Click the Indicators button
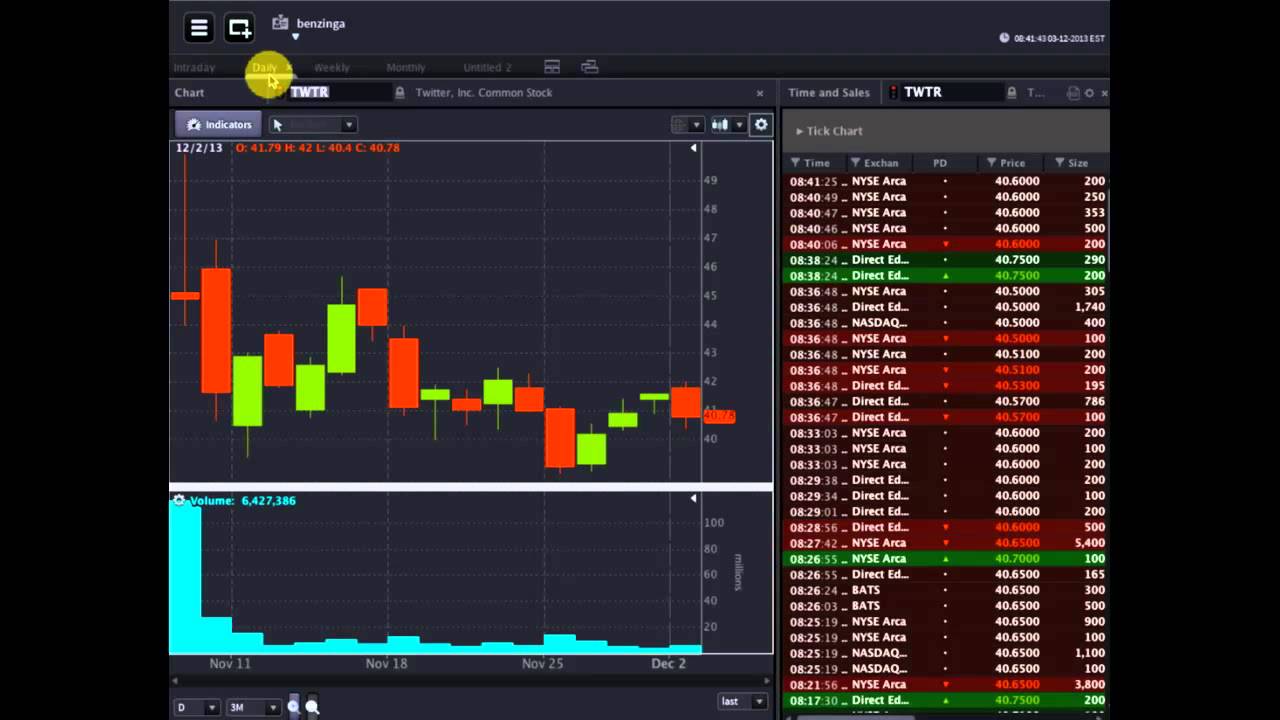 [x=219, y=125]
